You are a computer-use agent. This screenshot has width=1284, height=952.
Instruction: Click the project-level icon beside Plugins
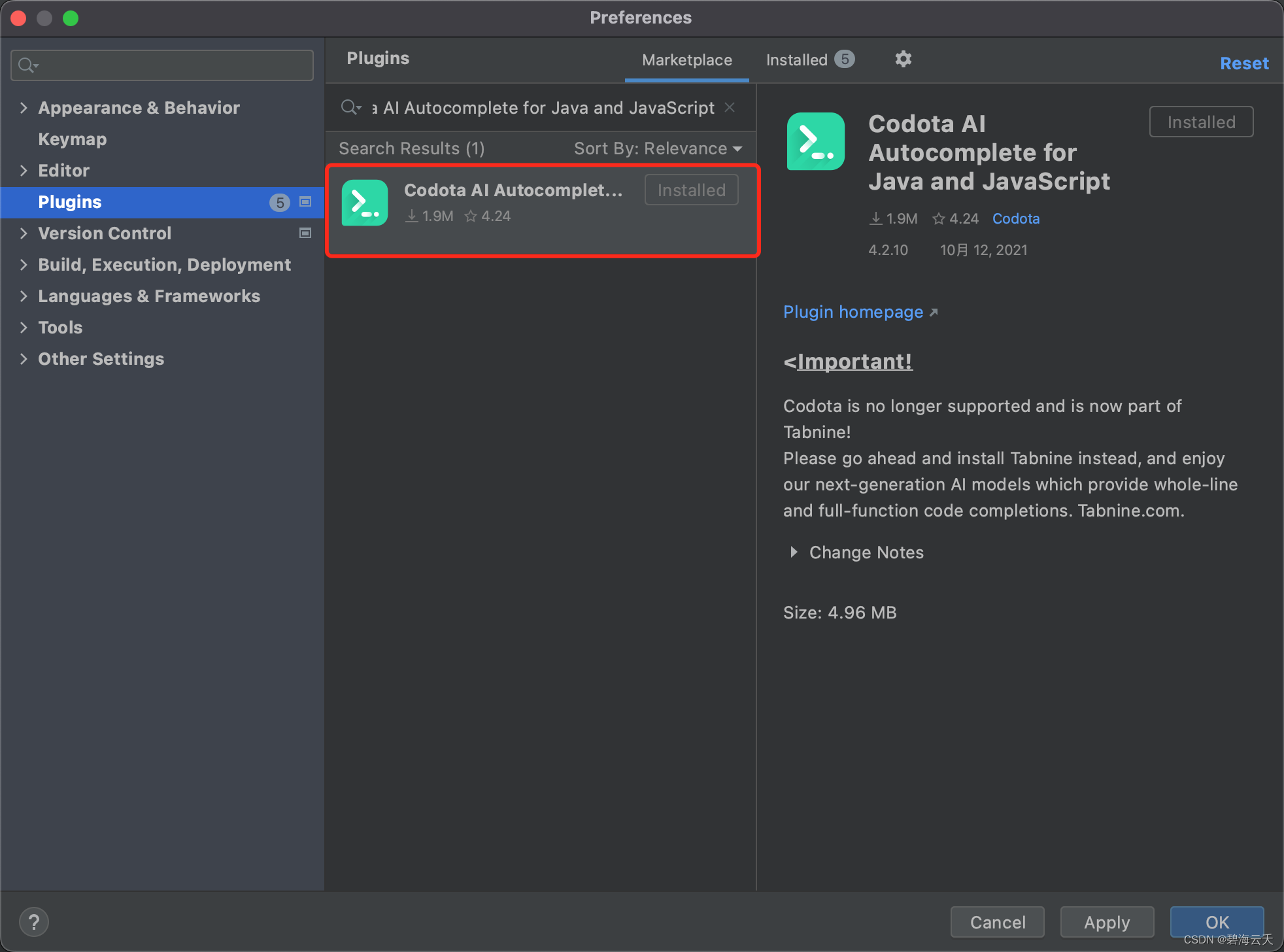[305, 202]
